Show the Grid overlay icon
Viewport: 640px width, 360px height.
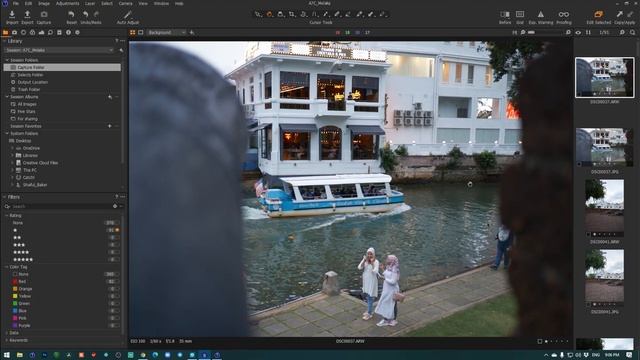pyautogui.click(x=520, y=14)
